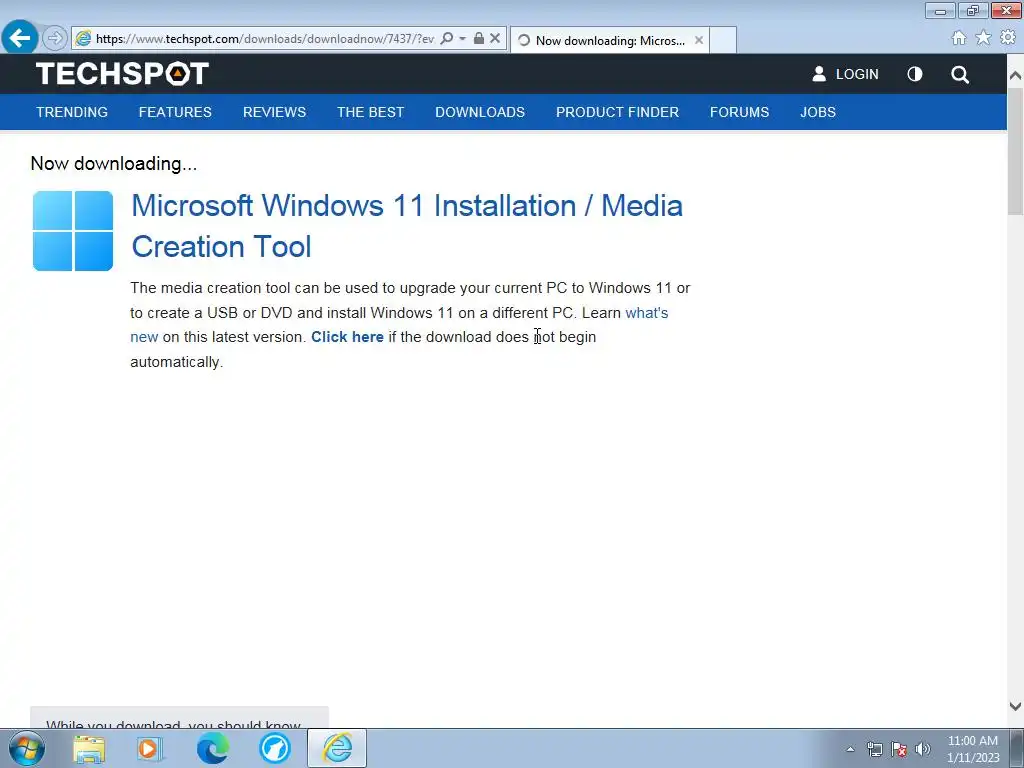The image size is (1024, 768).
Task: Open the browser Tools gear icon
Action: tap(1008, 38)
